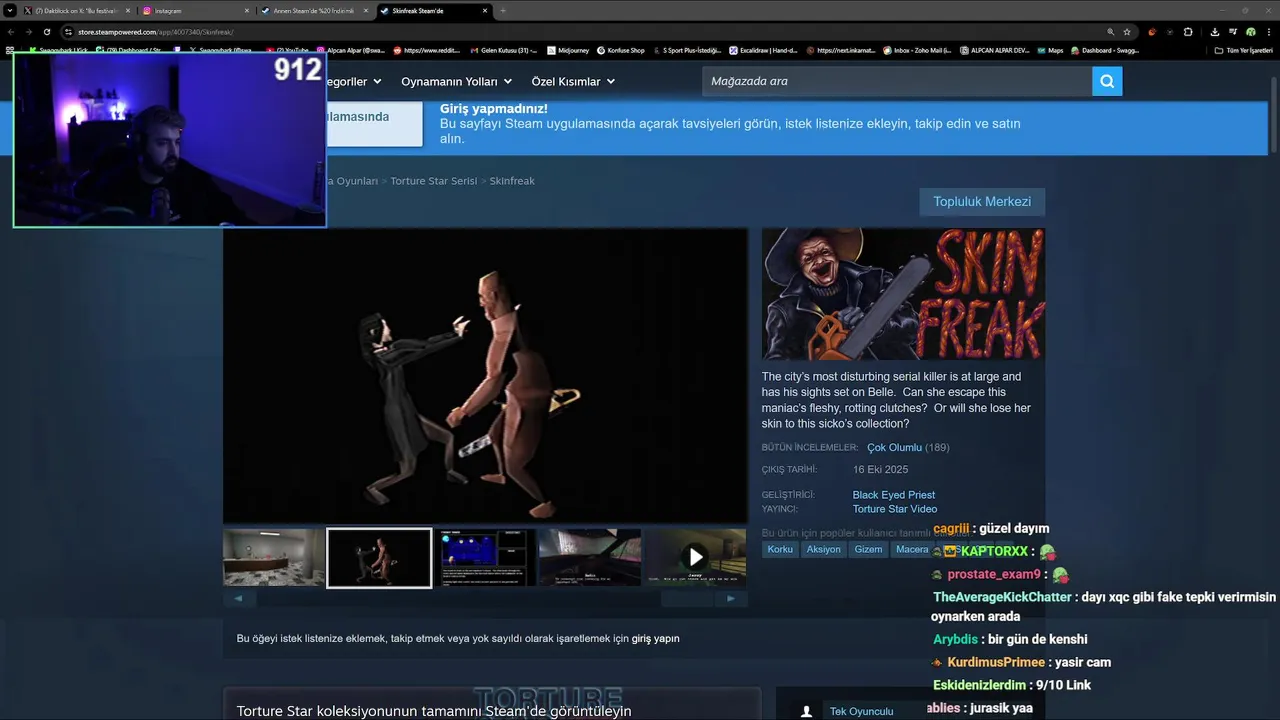The height and width of the screenshot is (720, 1280).
Task: Click the Korku tag
Action: 780,549
